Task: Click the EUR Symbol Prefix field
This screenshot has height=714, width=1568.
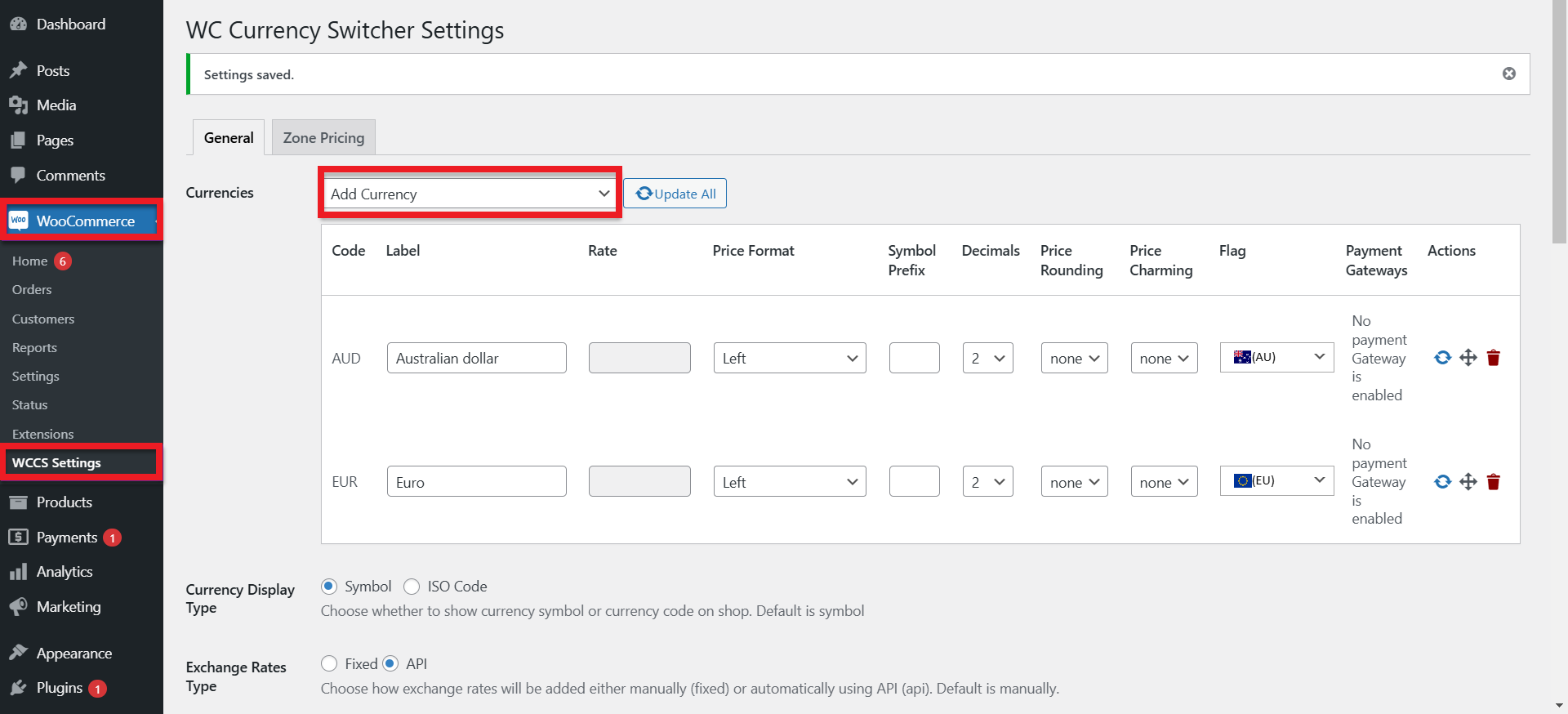Action: [915, 482]
